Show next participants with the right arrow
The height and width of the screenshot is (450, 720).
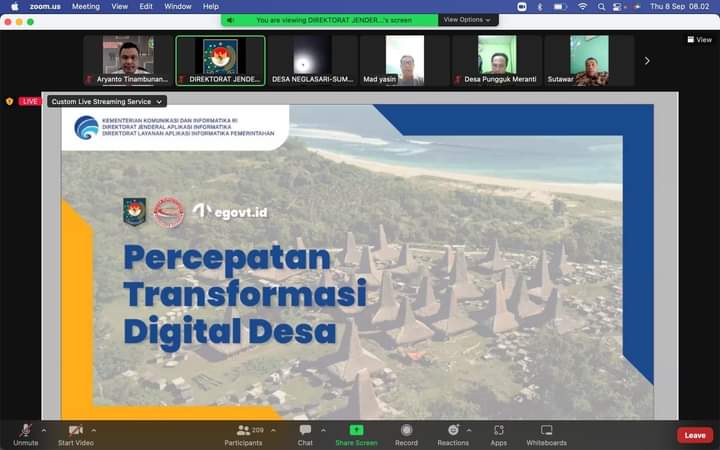coord(647,60)
